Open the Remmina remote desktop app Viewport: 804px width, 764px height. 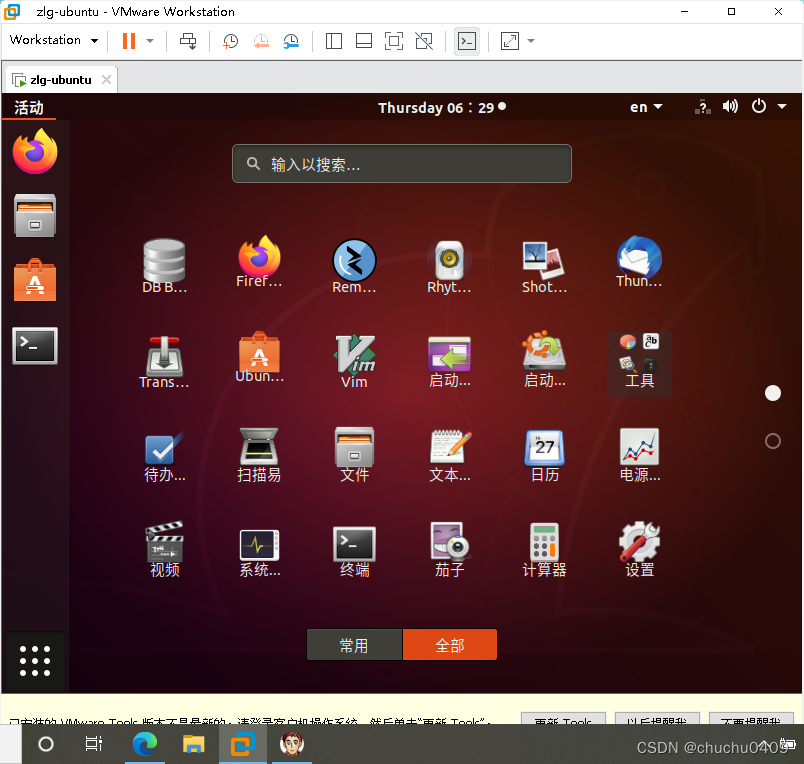click(354, 266)
